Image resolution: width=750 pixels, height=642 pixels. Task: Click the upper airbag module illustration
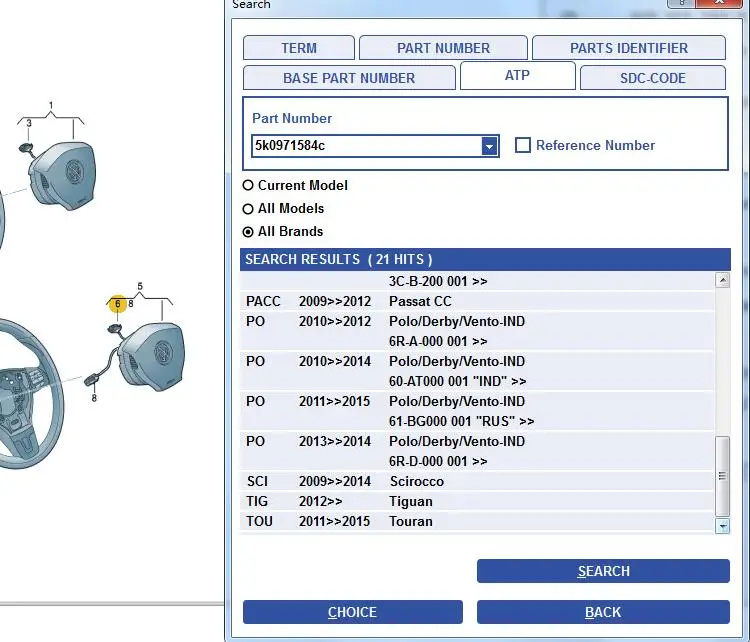point(62,176)
